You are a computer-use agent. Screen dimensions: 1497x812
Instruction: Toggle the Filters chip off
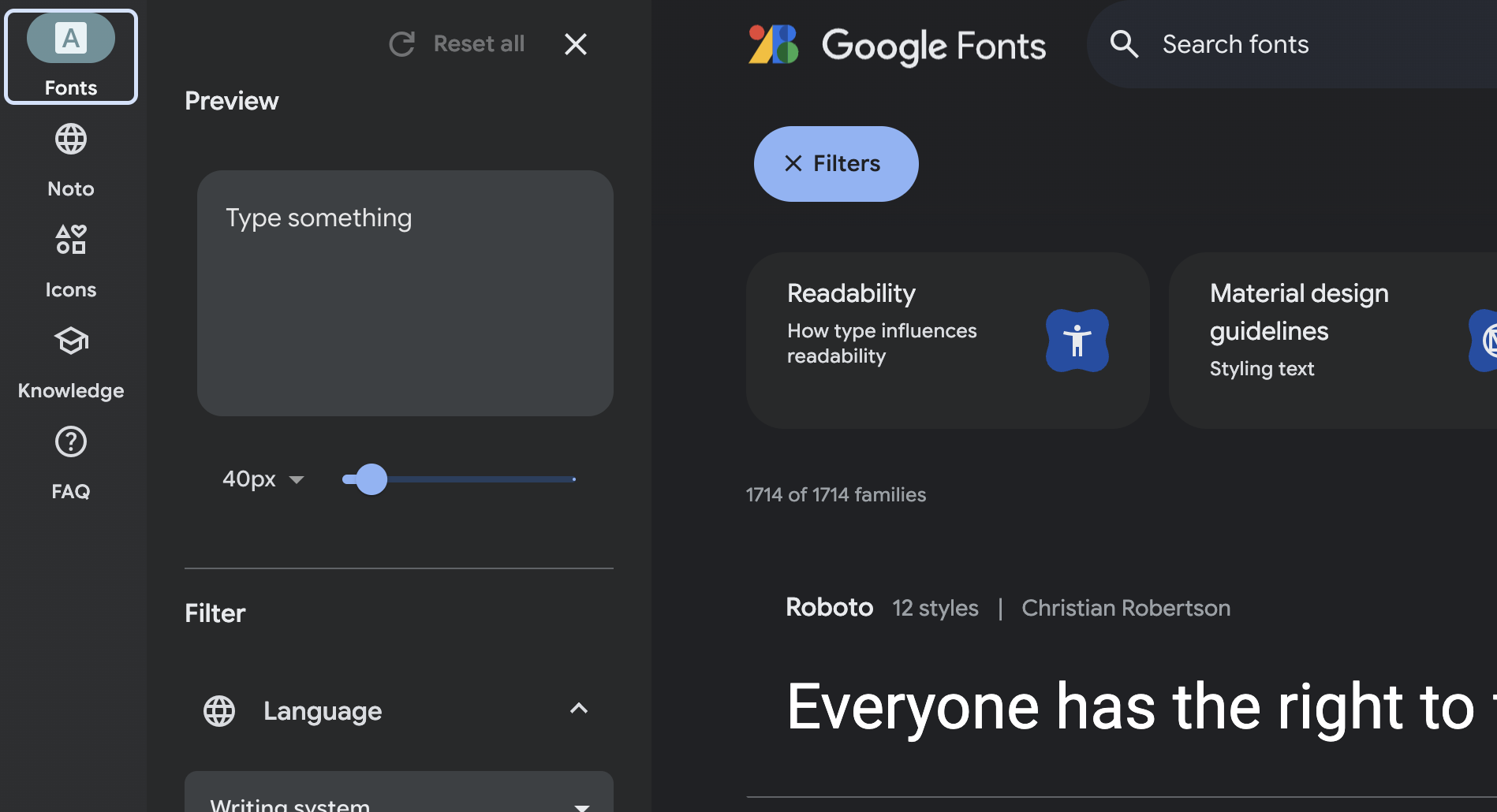click(836, 164)
